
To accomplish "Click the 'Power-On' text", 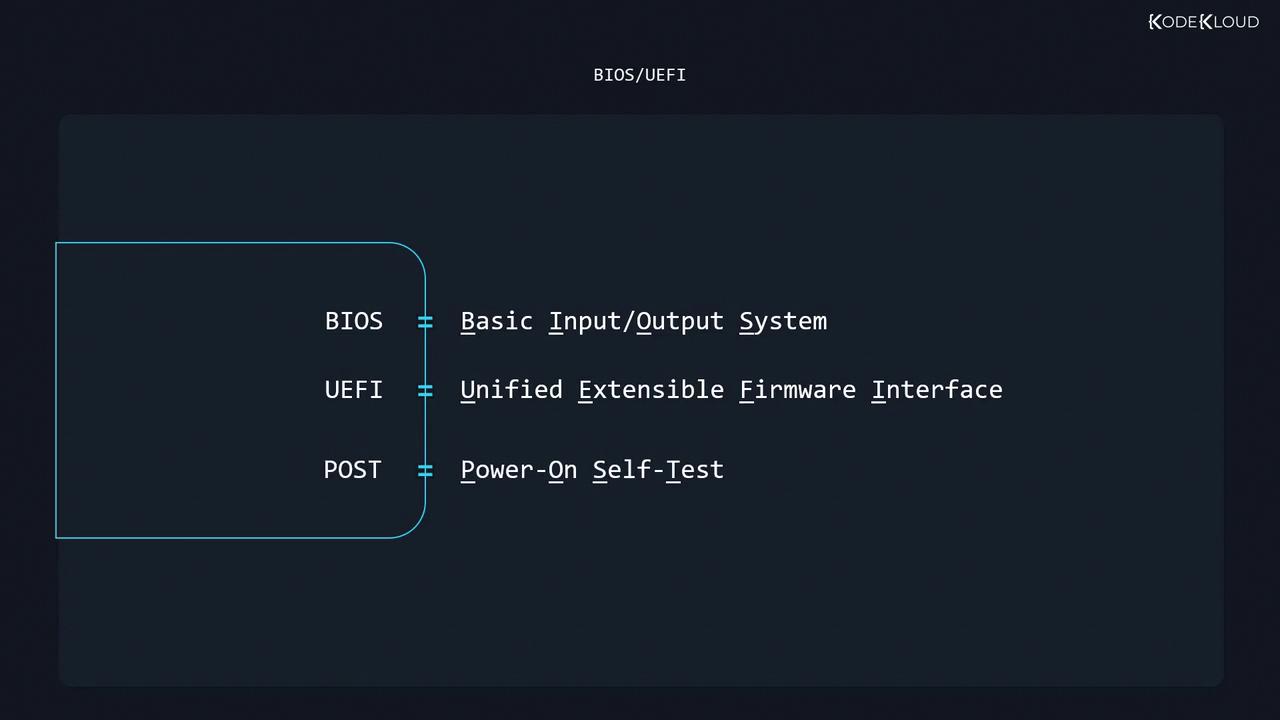I will [x=518, y=470].
